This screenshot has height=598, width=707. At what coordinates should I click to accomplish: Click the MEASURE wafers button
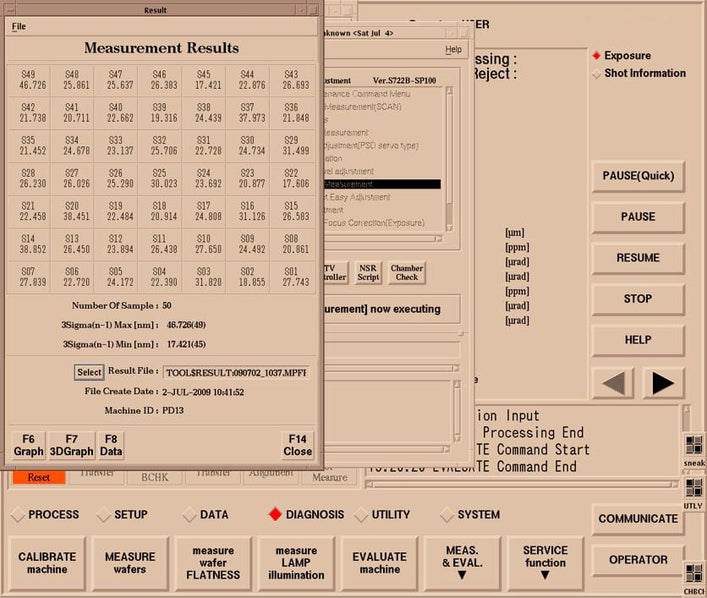click(x=130, y=563)
